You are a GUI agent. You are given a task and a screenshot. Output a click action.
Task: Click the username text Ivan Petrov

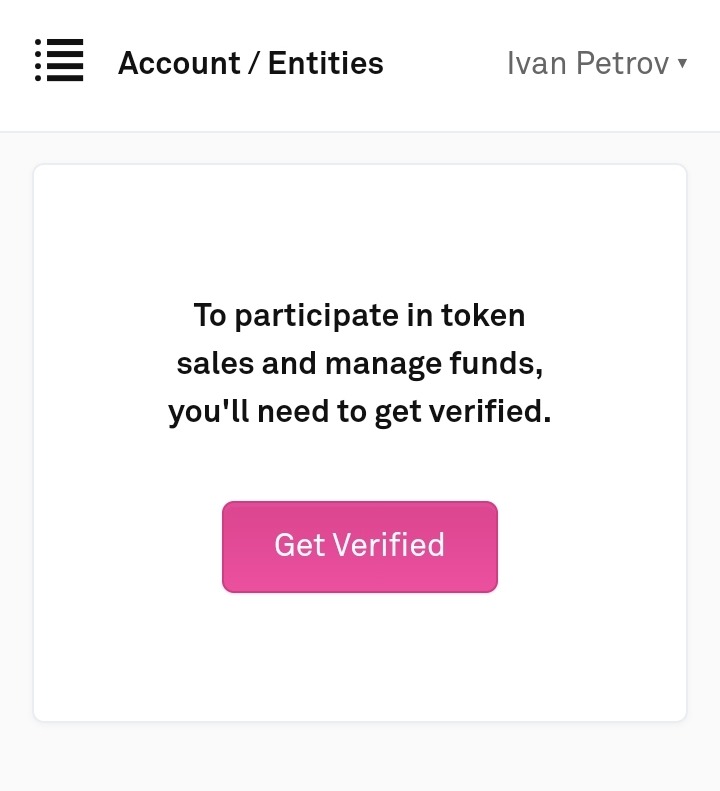[587, 64]
